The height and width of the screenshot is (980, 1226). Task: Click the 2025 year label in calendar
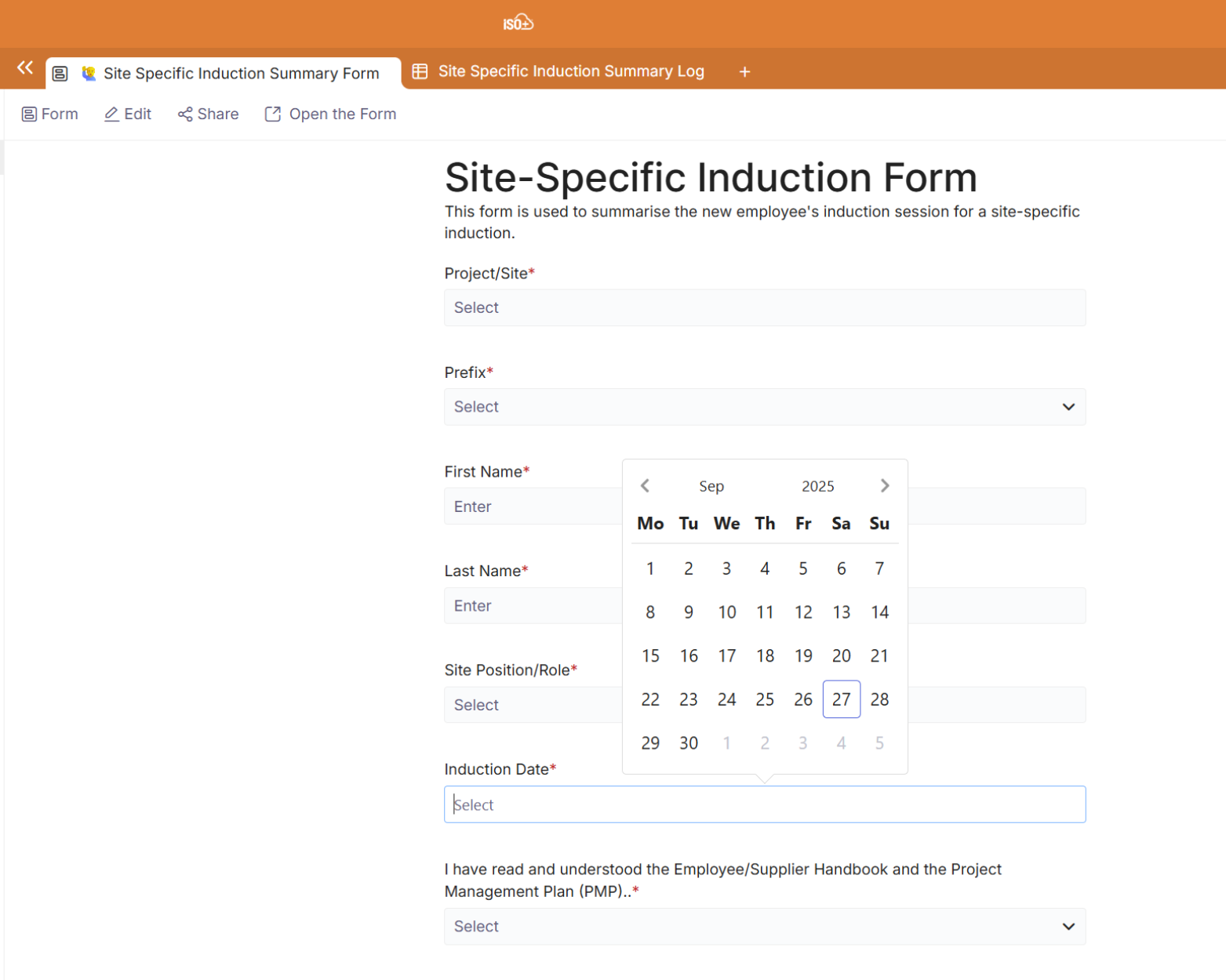point(817,487)
